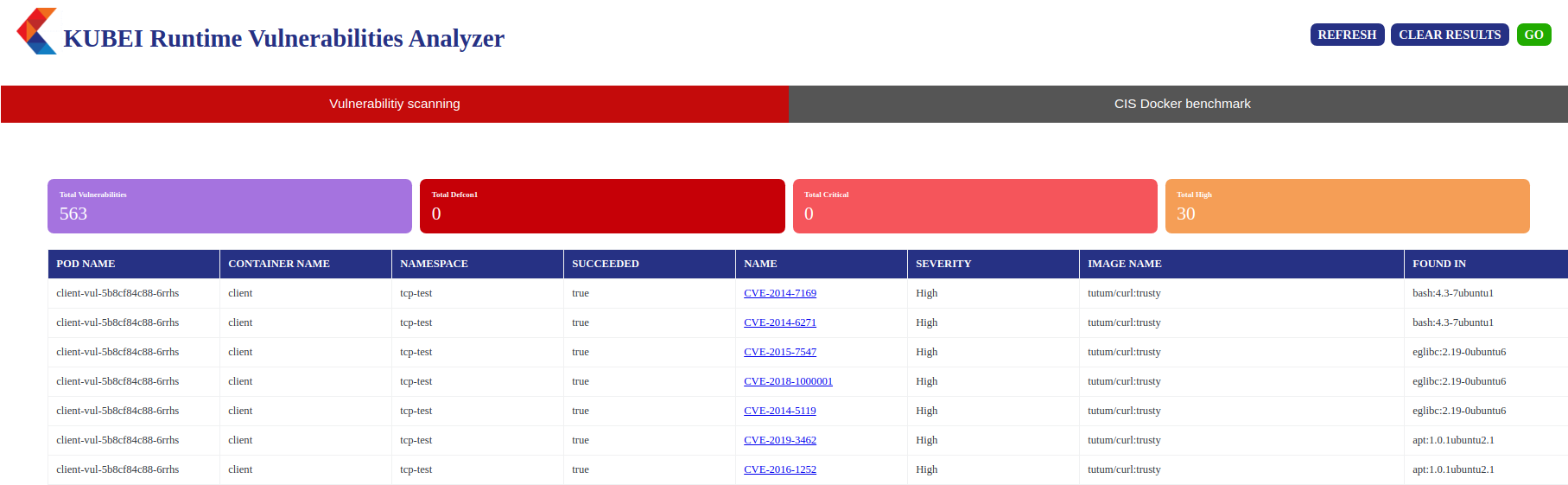Select bash:4.3-7ubuntu1 in CVE-2014-6271 row
This screenshot has height=485, width=1568.
[x=1453, y=322]
